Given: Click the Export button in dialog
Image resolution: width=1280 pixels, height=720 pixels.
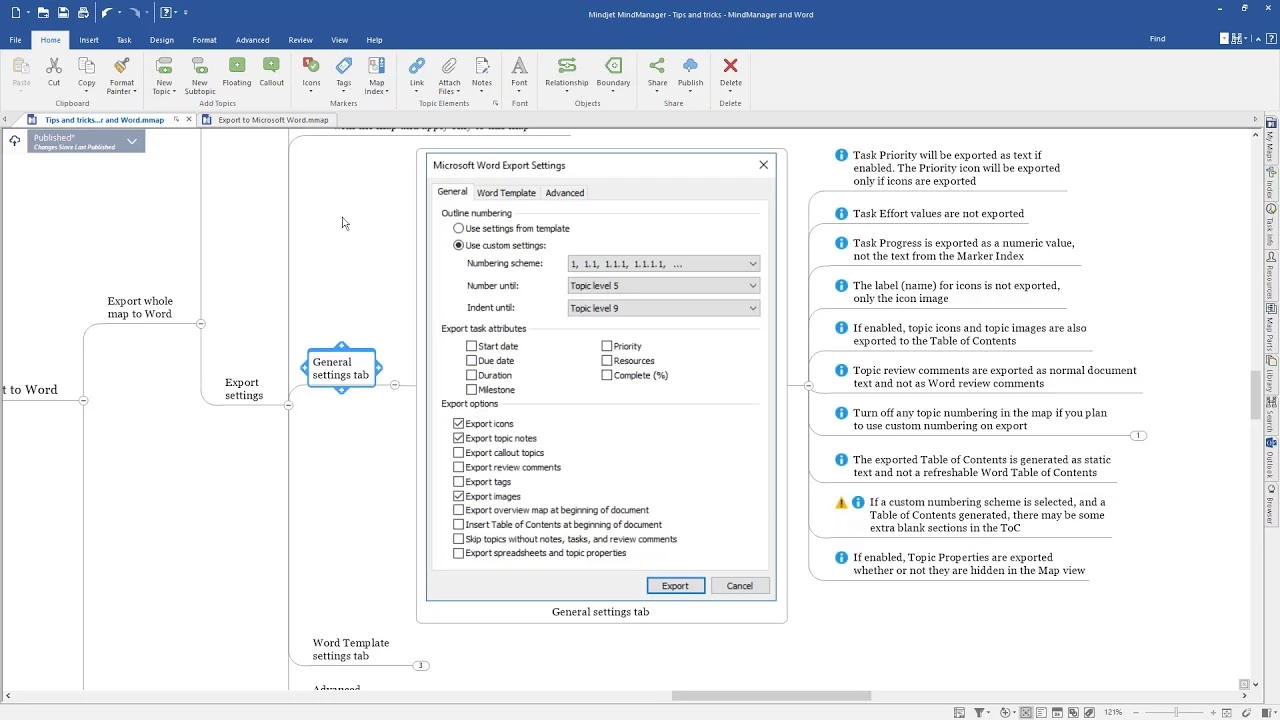Looking at the screenshot, I should (675, 586).
